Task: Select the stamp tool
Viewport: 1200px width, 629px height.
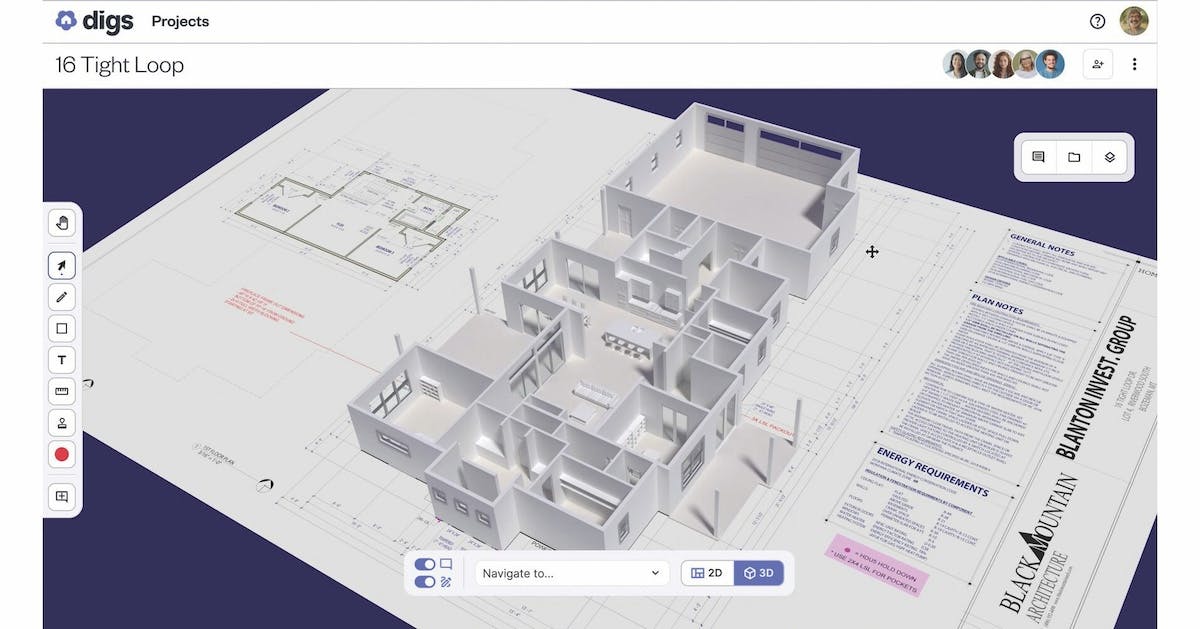Action: (61, 422)
